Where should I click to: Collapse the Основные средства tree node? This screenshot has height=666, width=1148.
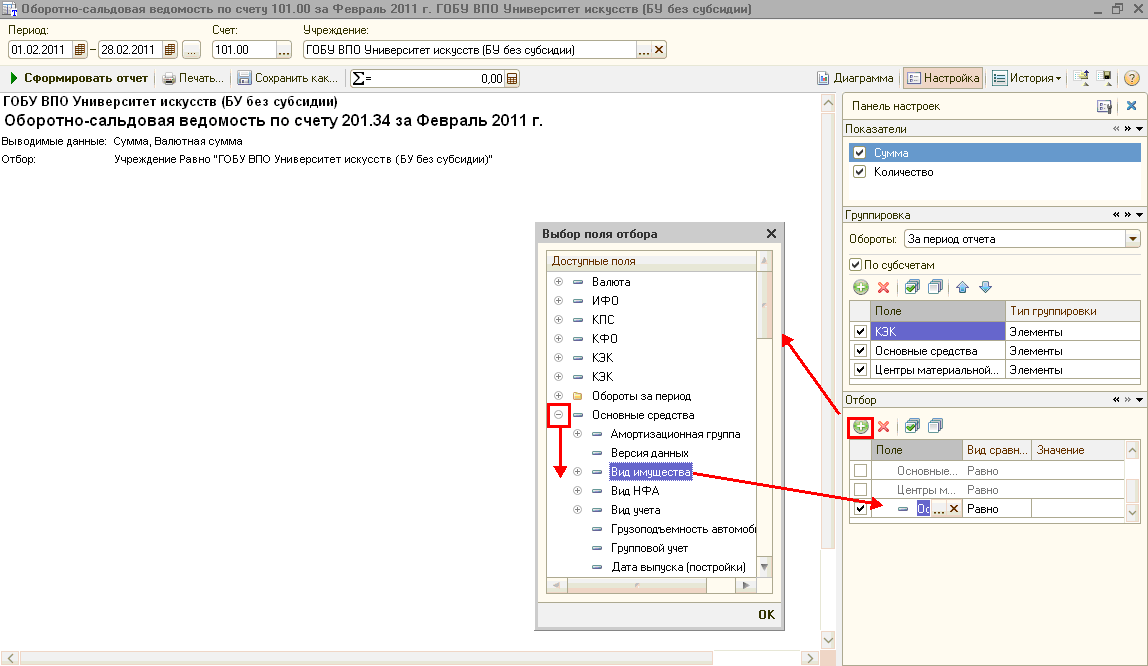point(558,415)
